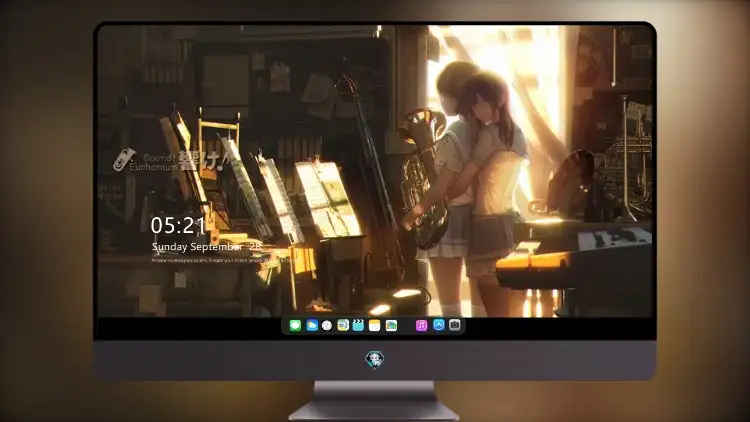The height and width of the screenshot is (422, 750).
Task: Open the blue App Store icon
Action: coord(439,325)
